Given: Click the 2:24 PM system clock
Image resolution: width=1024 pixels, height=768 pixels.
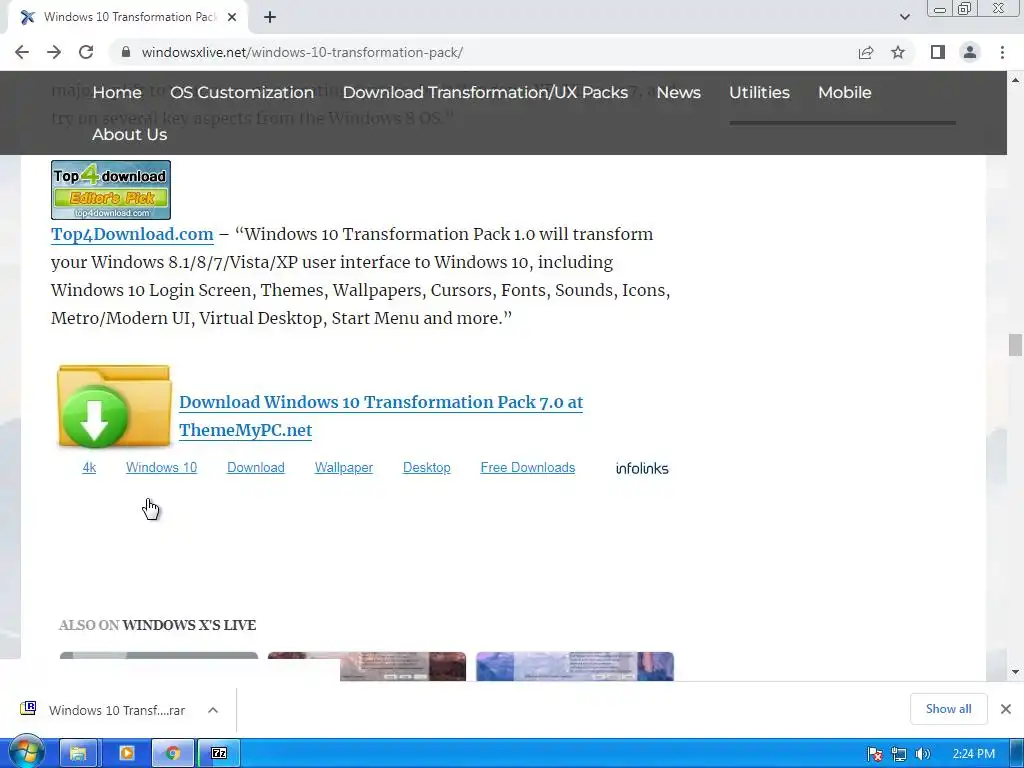Looking at the screenshot, I should (x=973, y=754).
